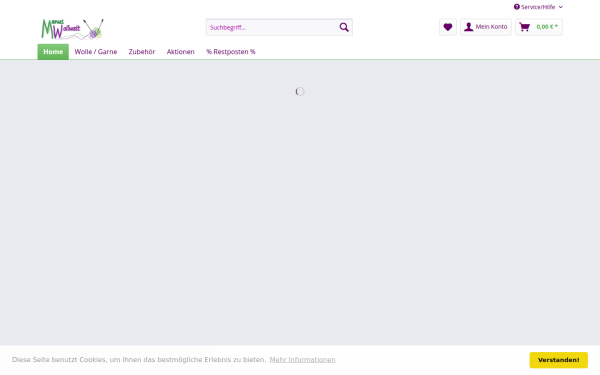Accept cookies with the Verstanden! button
600x375 pixels.
point(559,360)
